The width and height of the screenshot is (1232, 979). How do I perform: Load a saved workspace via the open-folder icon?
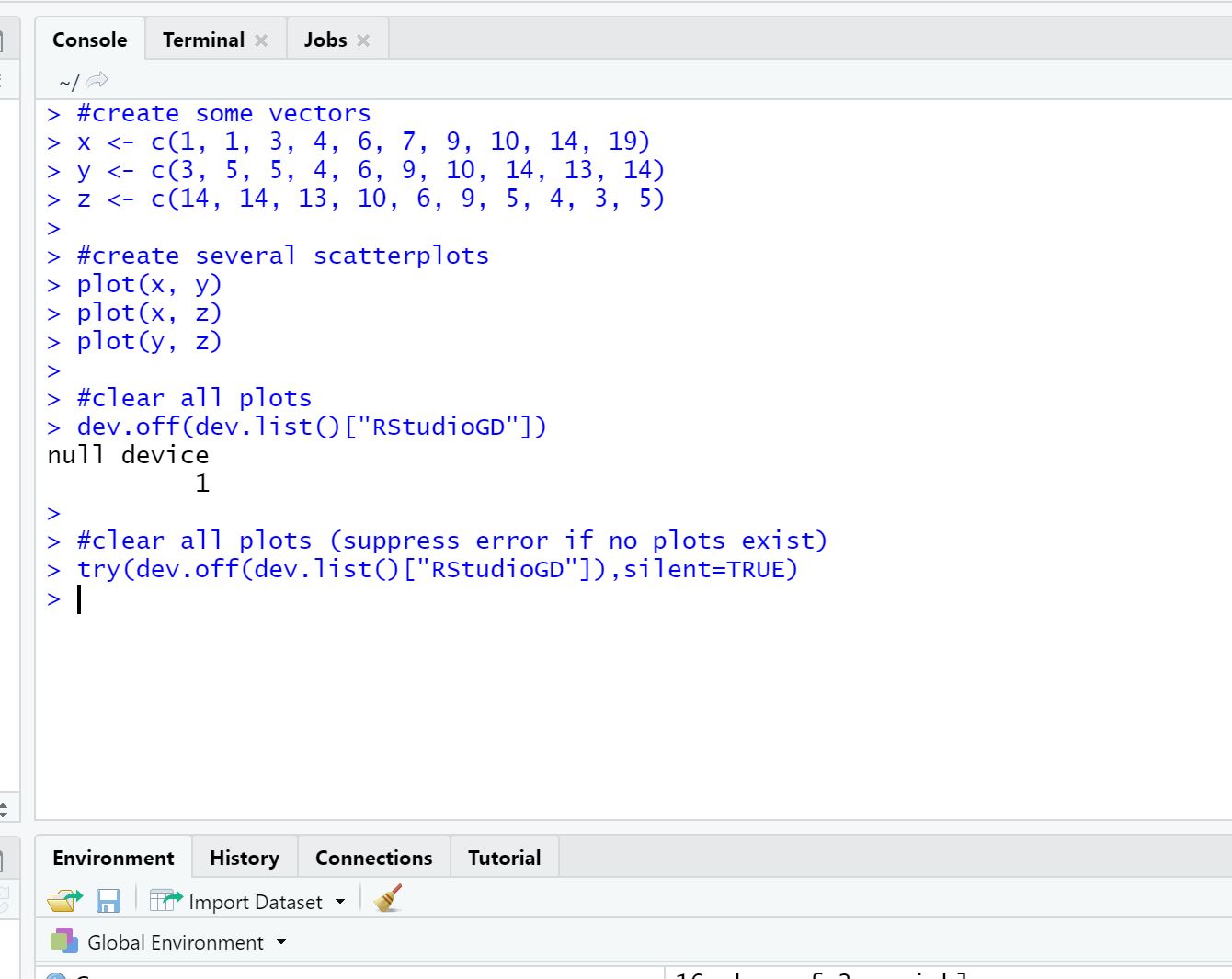click(x=63, y=900)
